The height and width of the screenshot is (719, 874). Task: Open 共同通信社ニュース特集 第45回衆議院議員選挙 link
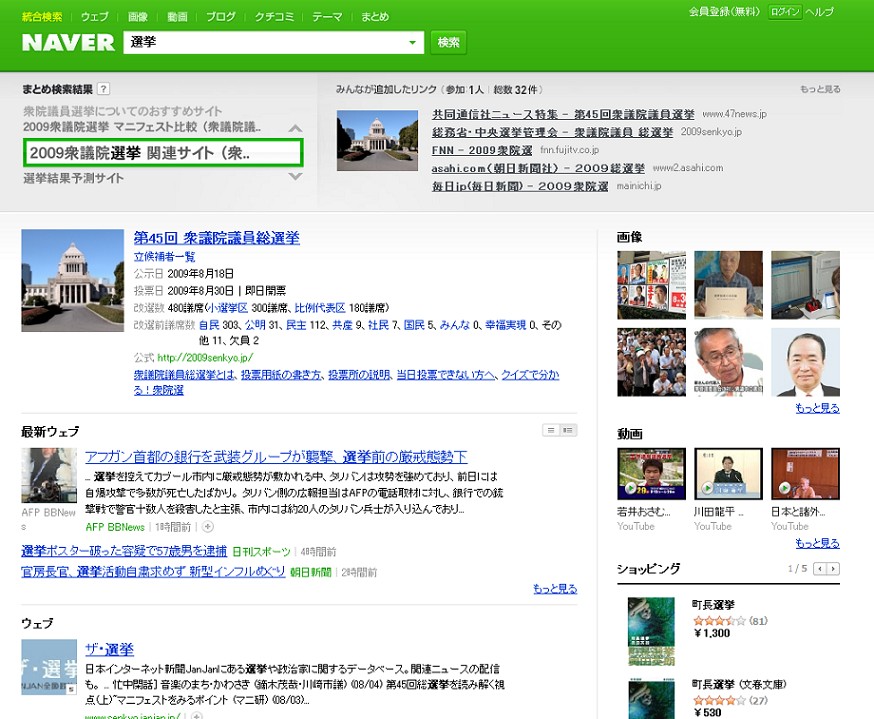[x=563, y=114]
